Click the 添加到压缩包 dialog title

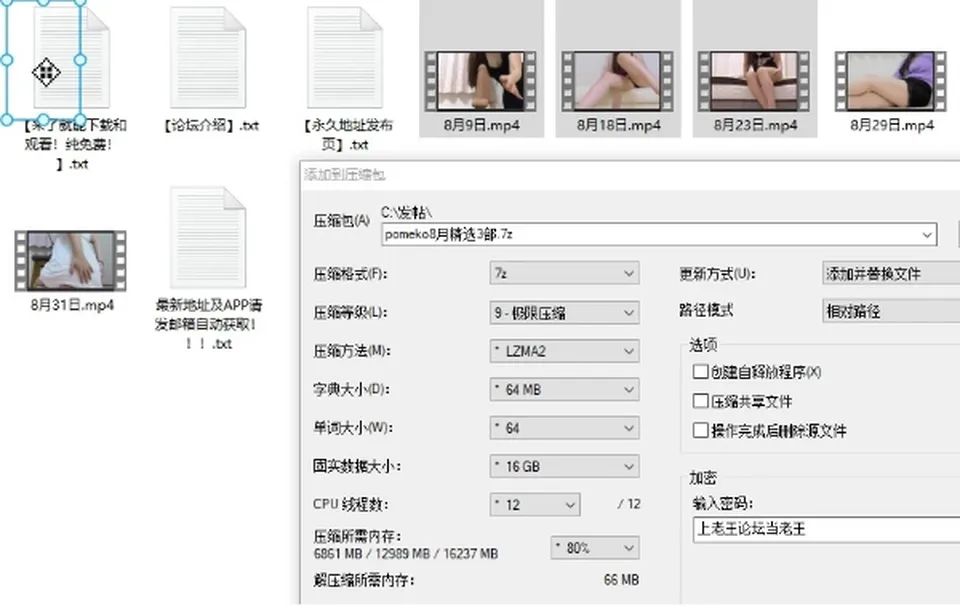pyautogui.click(x=345, y=175)
